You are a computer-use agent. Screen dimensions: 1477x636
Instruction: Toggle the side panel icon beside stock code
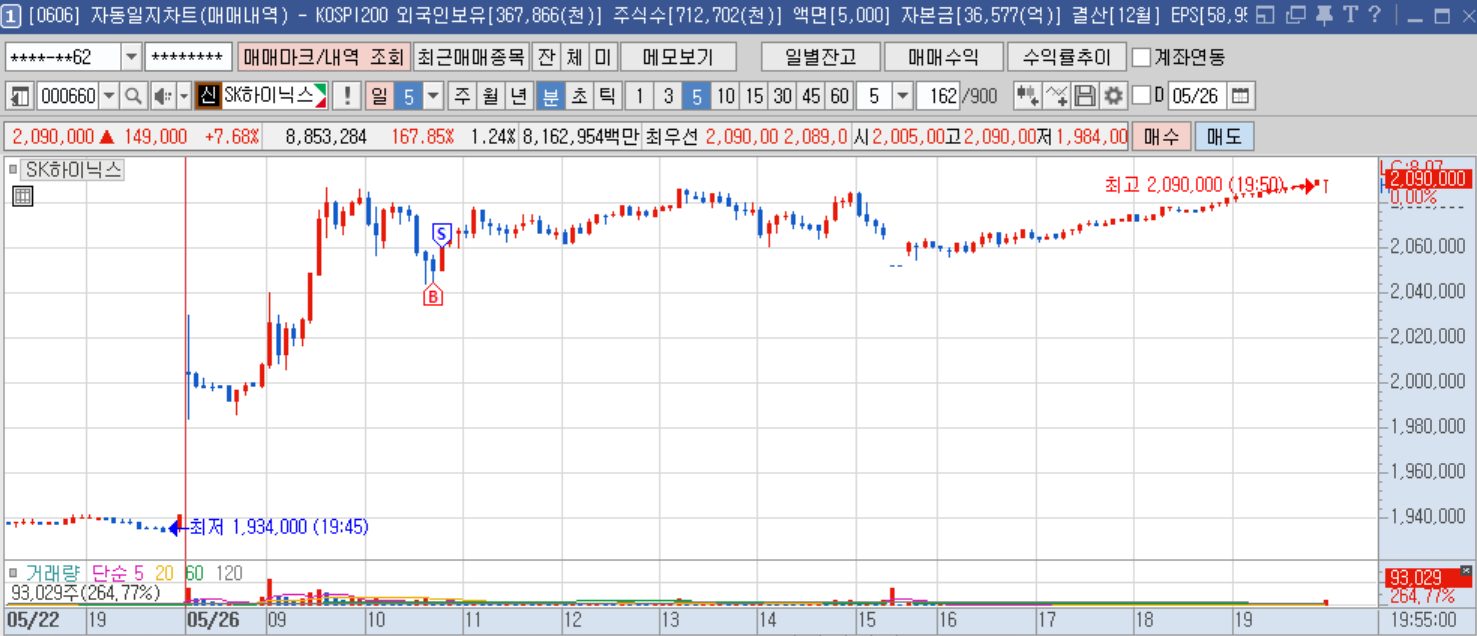(21, 96)
